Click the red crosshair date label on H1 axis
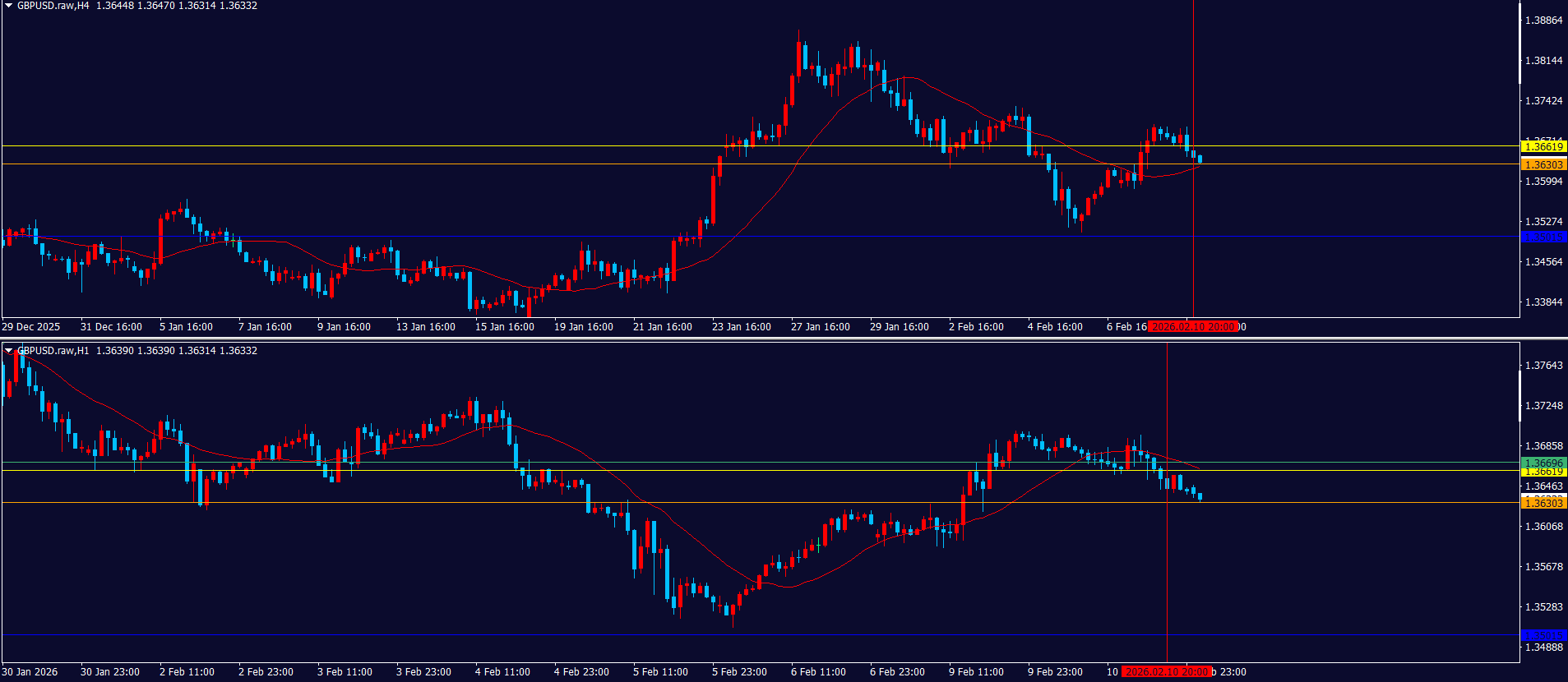1568x682 pixels. [x=1167, y=672]
